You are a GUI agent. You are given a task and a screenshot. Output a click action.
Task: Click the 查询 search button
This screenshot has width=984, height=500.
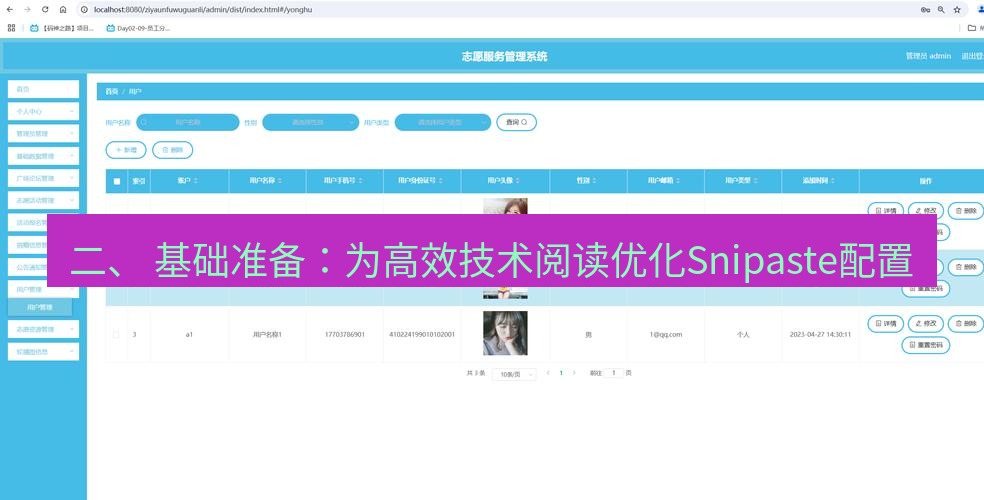[x=516, y=122]
